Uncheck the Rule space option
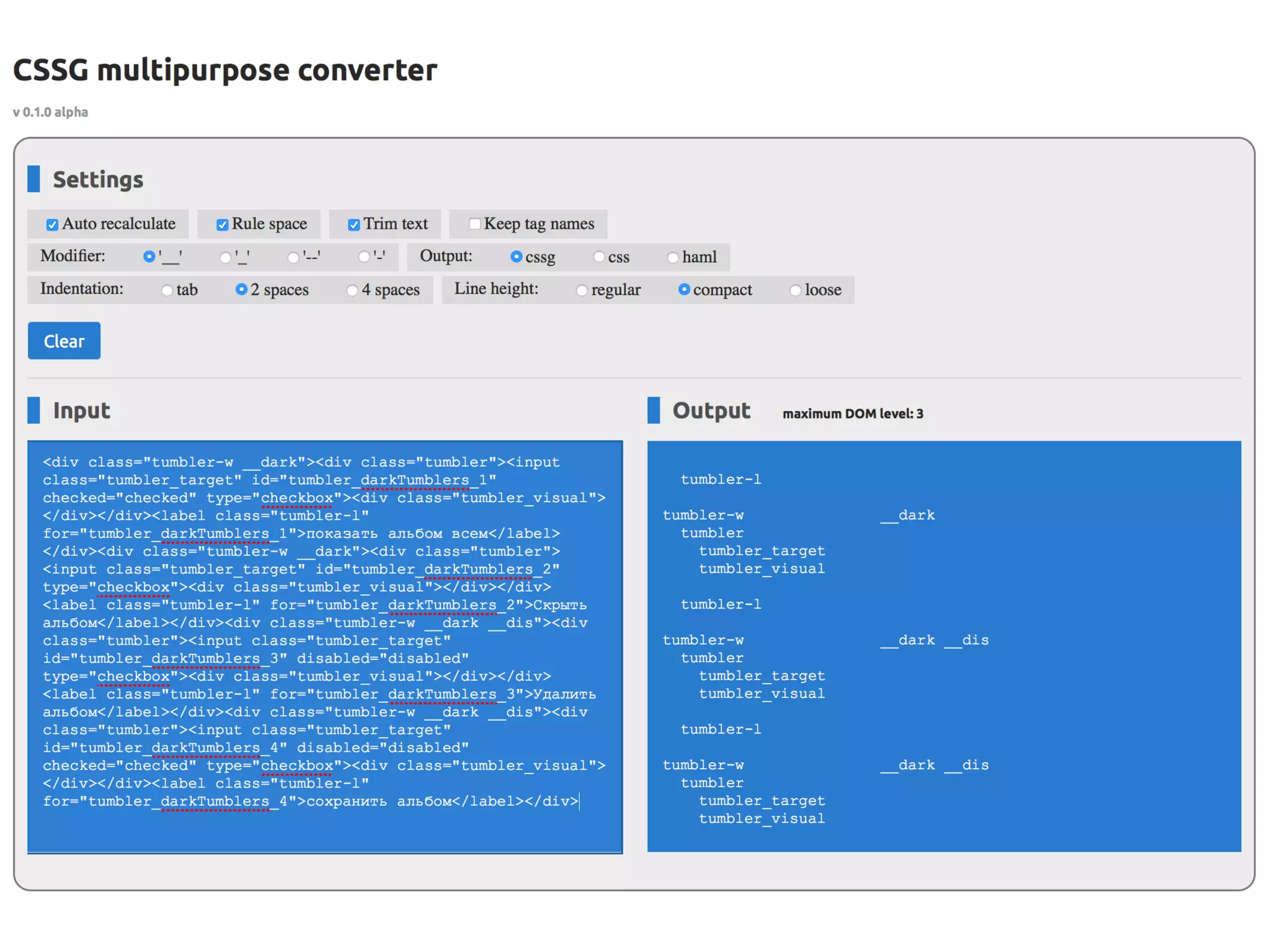The height and width of the screenshot is (952, 1270). click(x=222, y=224)
